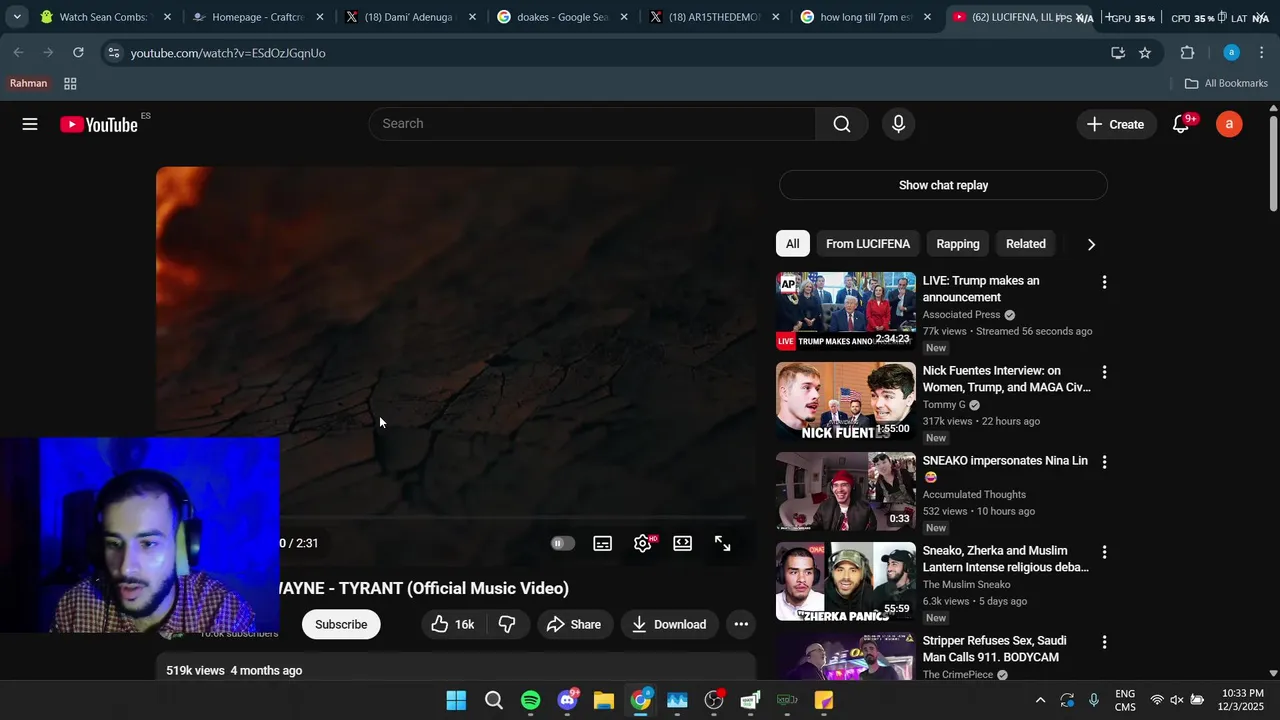
Task: Share the TYRANT video
Action: 574,624
